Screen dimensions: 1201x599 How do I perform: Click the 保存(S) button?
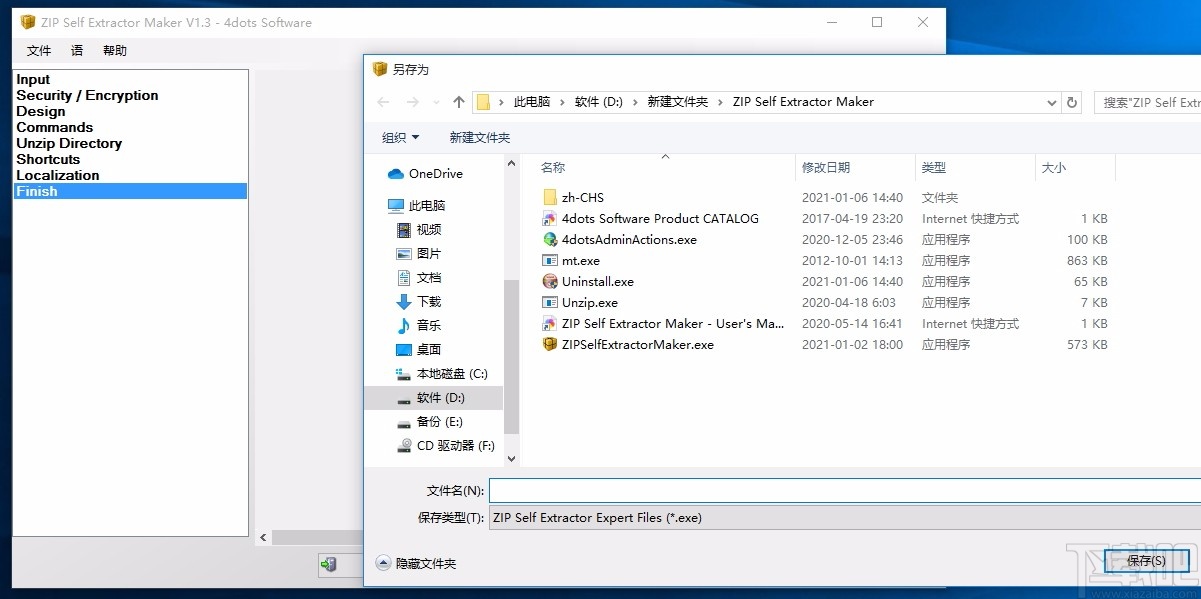click(x=1144, y=561)
